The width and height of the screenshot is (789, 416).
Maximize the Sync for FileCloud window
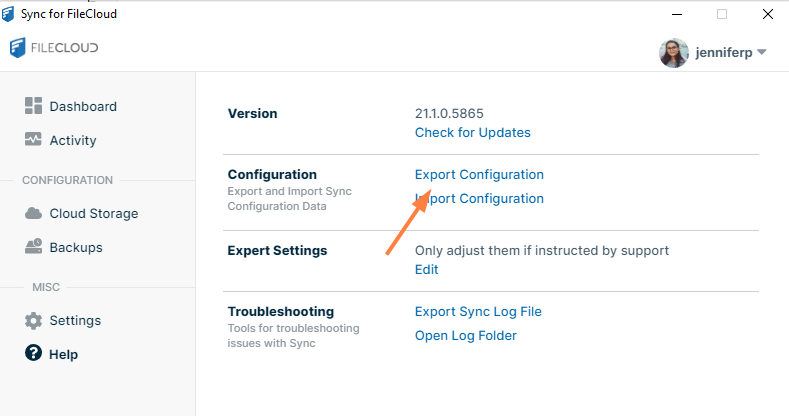click(x=722, y=14)
